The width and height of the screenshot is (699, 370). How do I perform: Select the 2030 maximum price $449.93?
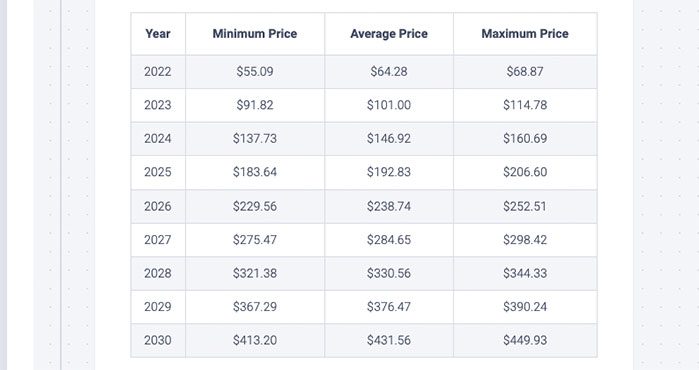click(x=525, y=341)
